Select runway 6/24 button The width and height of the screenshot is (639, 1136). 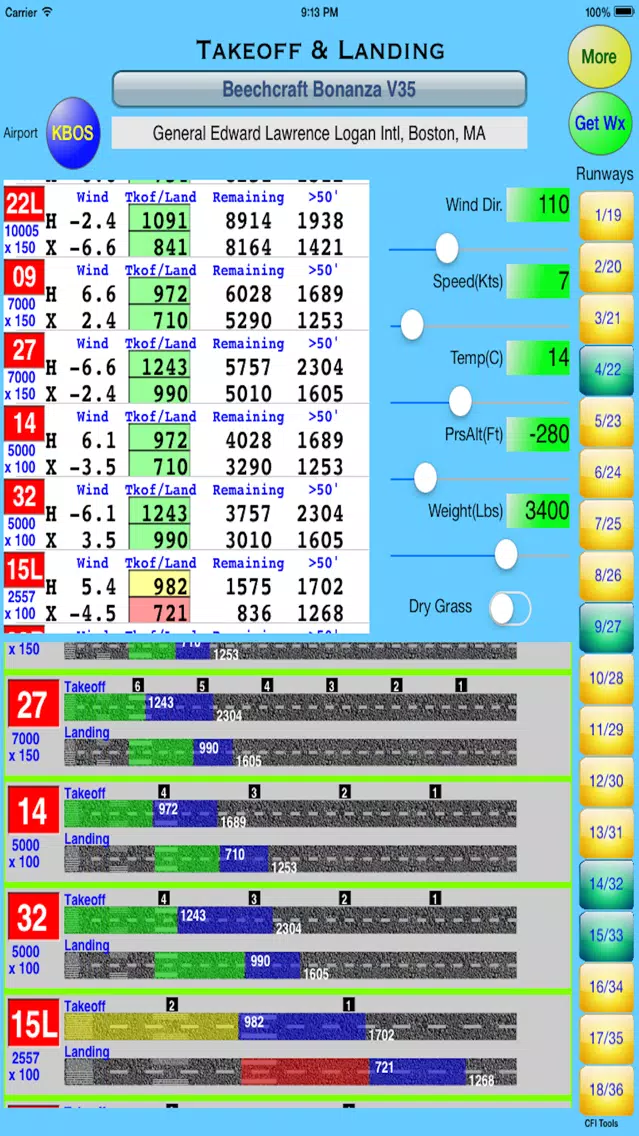607,472
